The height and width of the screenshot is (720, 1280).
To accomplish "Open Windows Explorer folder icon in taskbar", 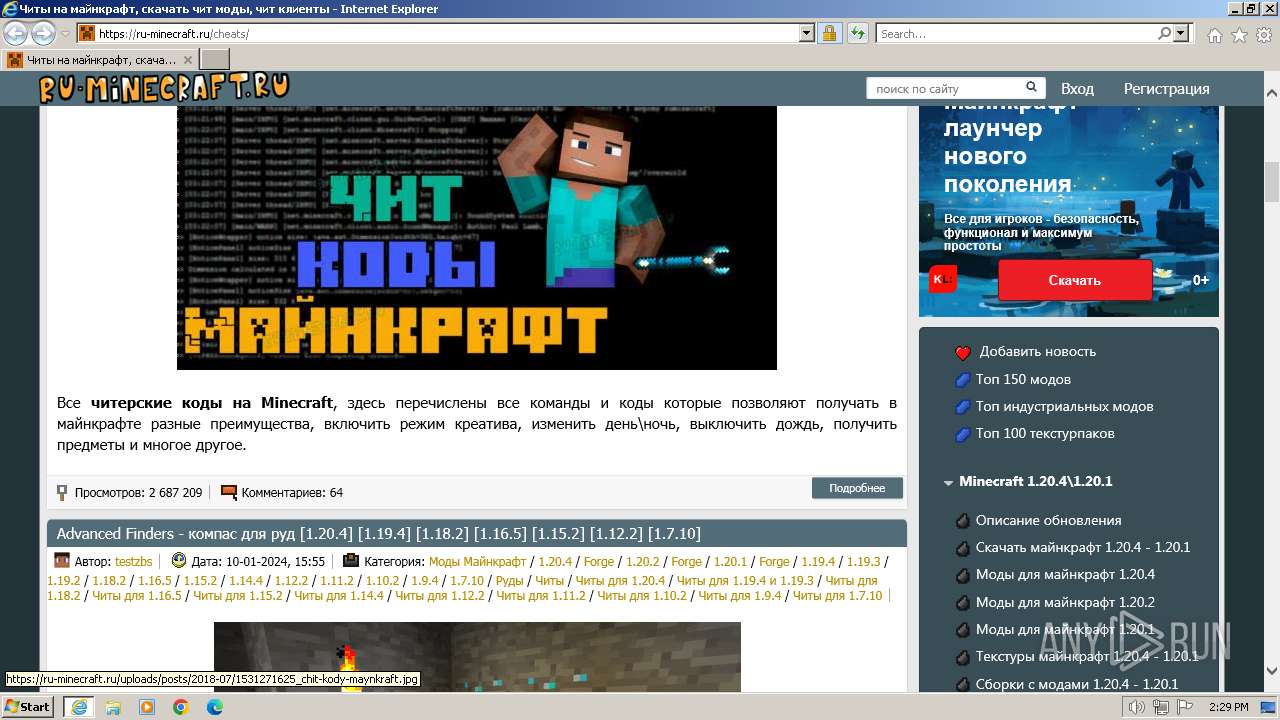I will tap(113, 707).
